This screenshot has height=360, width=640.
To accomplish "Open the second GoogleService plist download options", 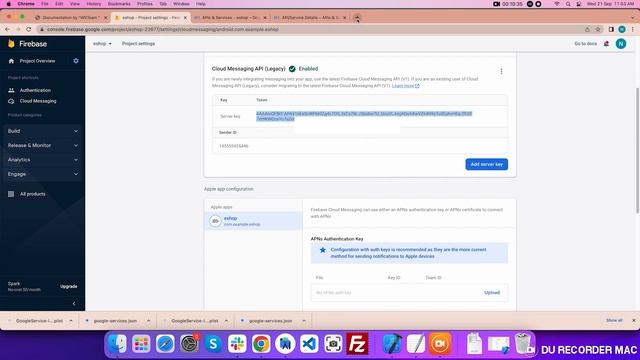I will [226, 321].
